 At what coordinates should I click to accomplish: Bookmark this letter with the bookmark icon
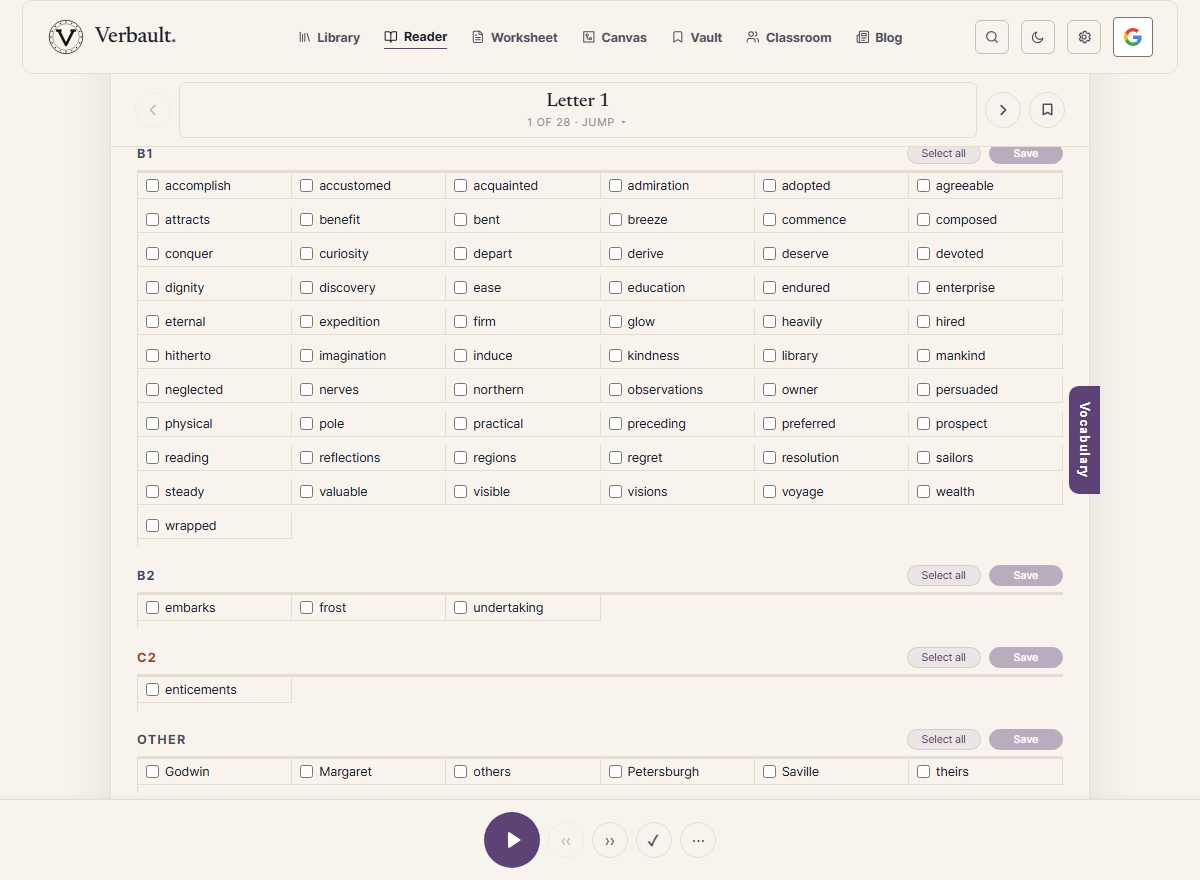pos(1047,110)
